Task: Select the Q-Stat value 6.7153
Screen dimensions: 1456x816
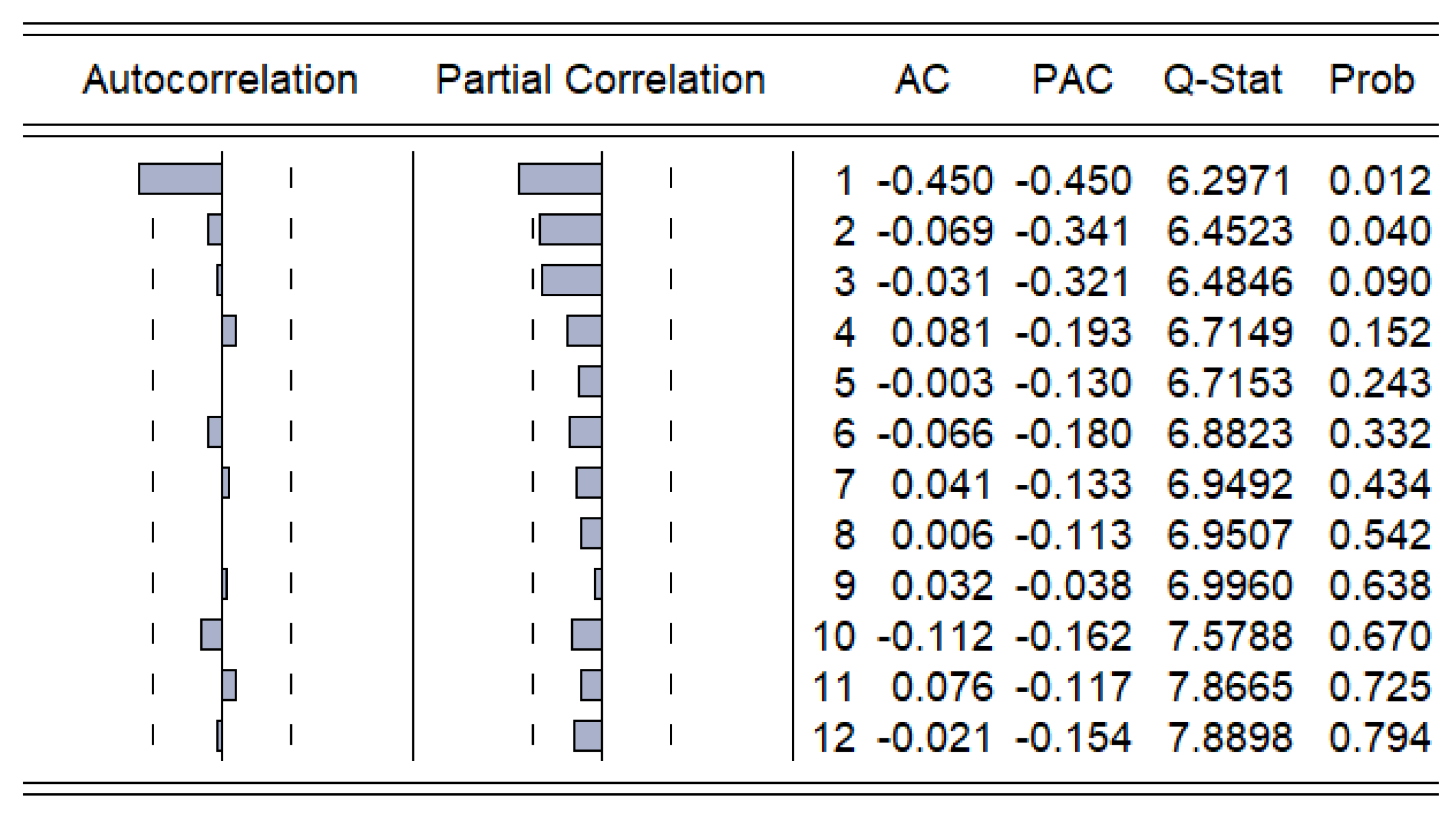Action: 1228,383
